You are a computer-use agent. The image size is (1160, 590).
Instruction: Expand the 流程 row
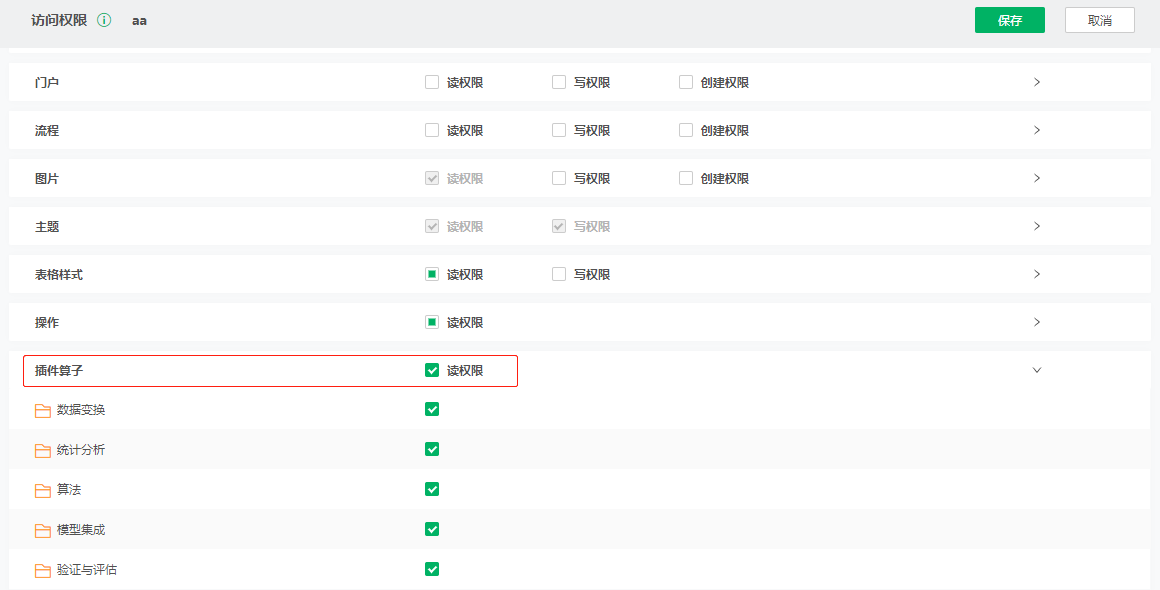click(1037, 129)
